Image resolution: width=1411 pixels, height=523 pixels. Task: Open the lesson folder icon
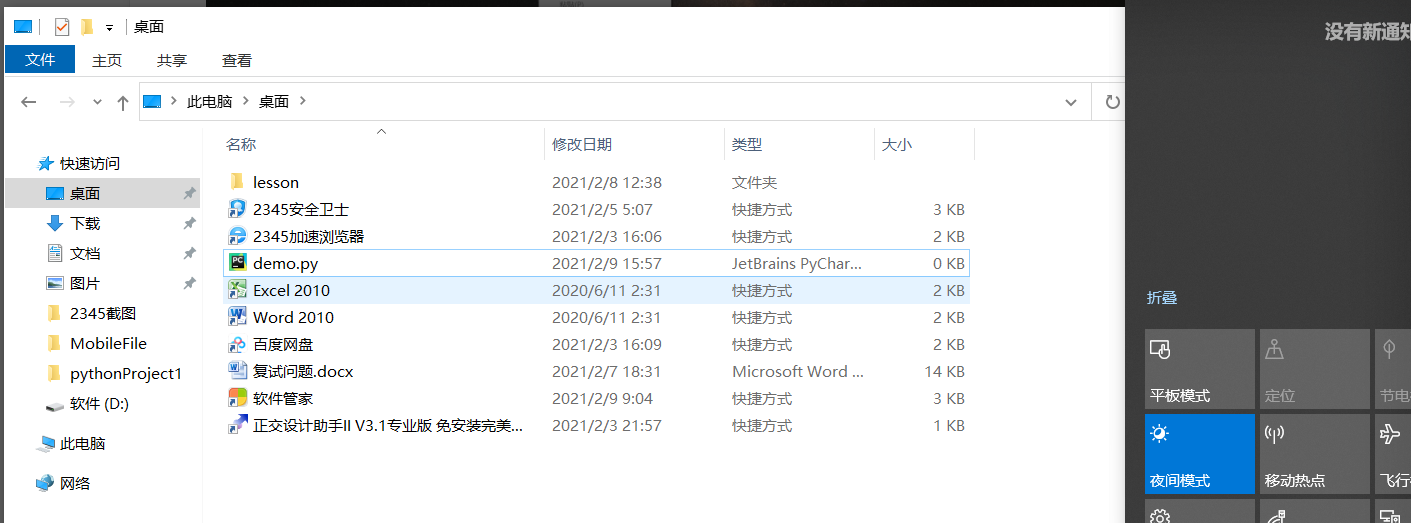pyautogui.click(x=237, y=182)
